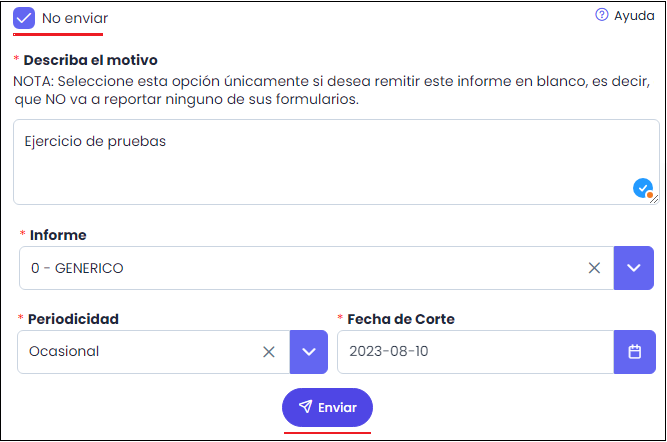Image resolution: width=667 pixels, height=442 pixels.
Task: Clear the Informe selection with the X icon
Action: pos(594,268)
